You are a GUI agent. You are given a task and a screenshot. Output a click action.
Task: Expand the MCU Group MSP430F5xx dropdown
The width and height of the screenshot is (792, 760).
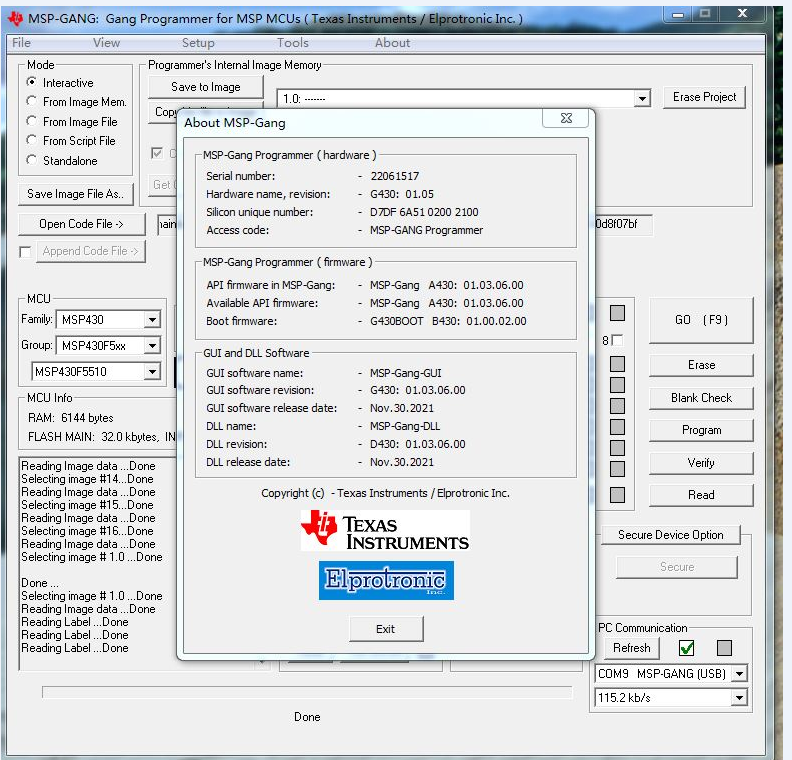tap(152, 346)
